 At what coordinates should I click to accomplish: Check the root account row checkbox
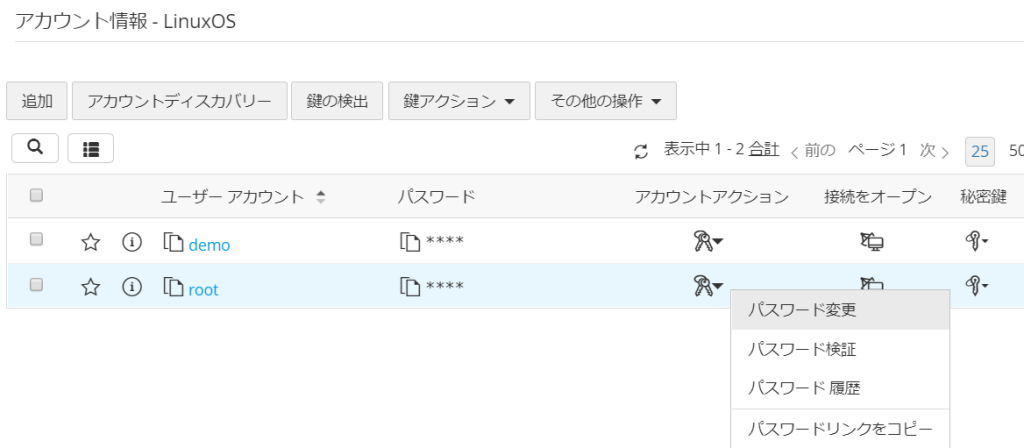tap(36, 286)
